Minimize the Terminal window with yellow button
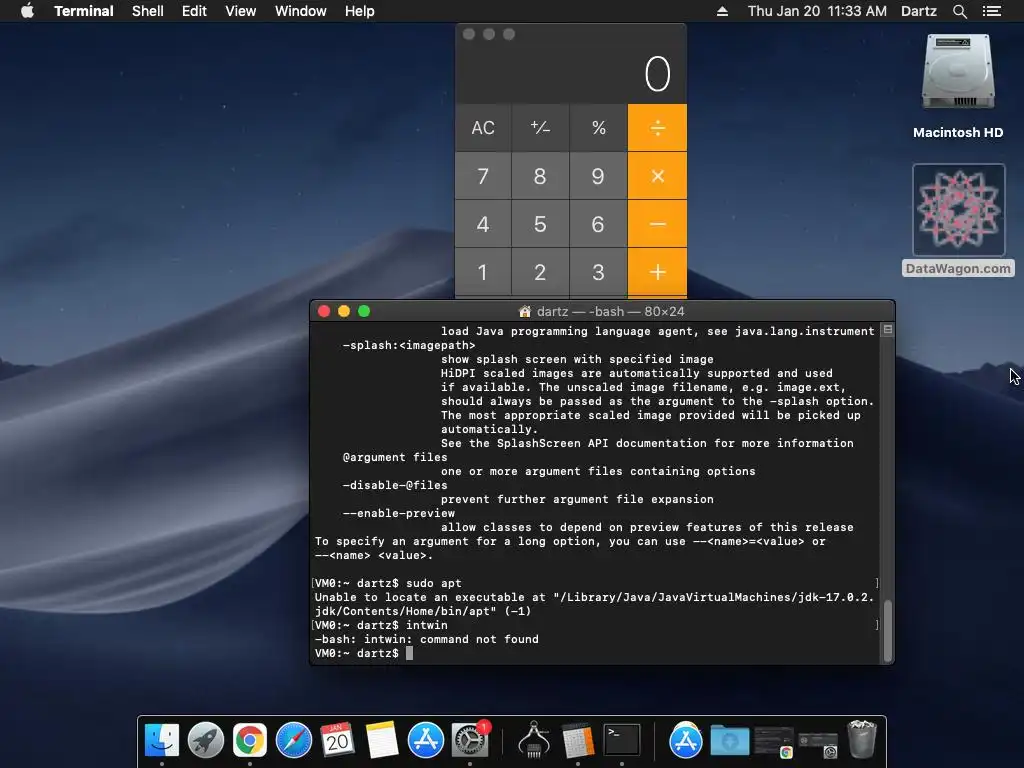Image resolution: width=1024 pixels, height=768 pixels. (344, 312)
